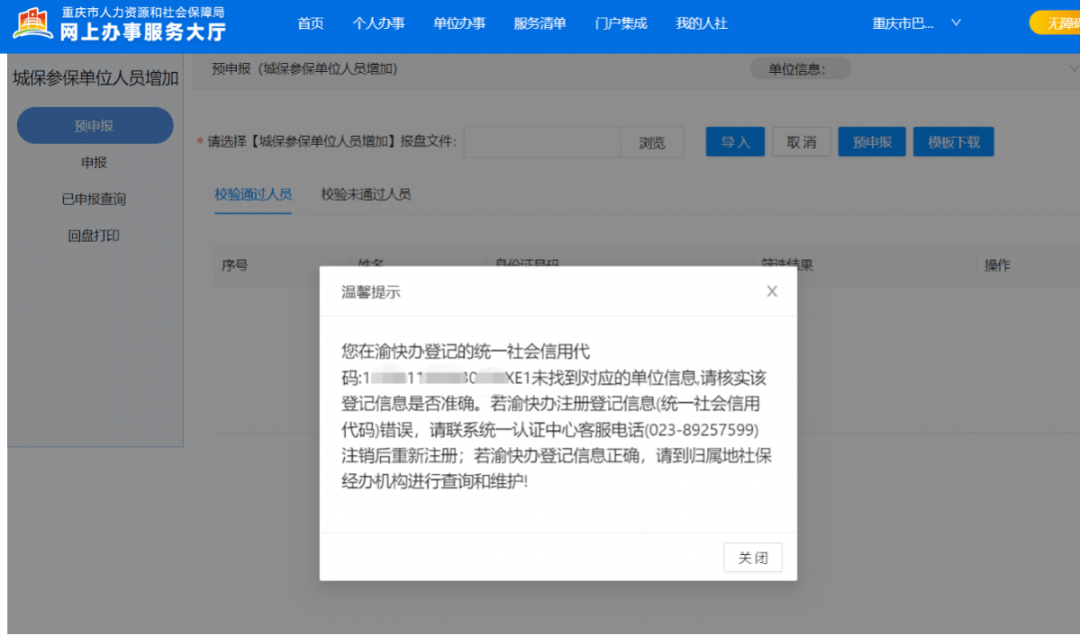Click the 模板下载 template download button
The image size is (1080, 635).
point(953,142)
